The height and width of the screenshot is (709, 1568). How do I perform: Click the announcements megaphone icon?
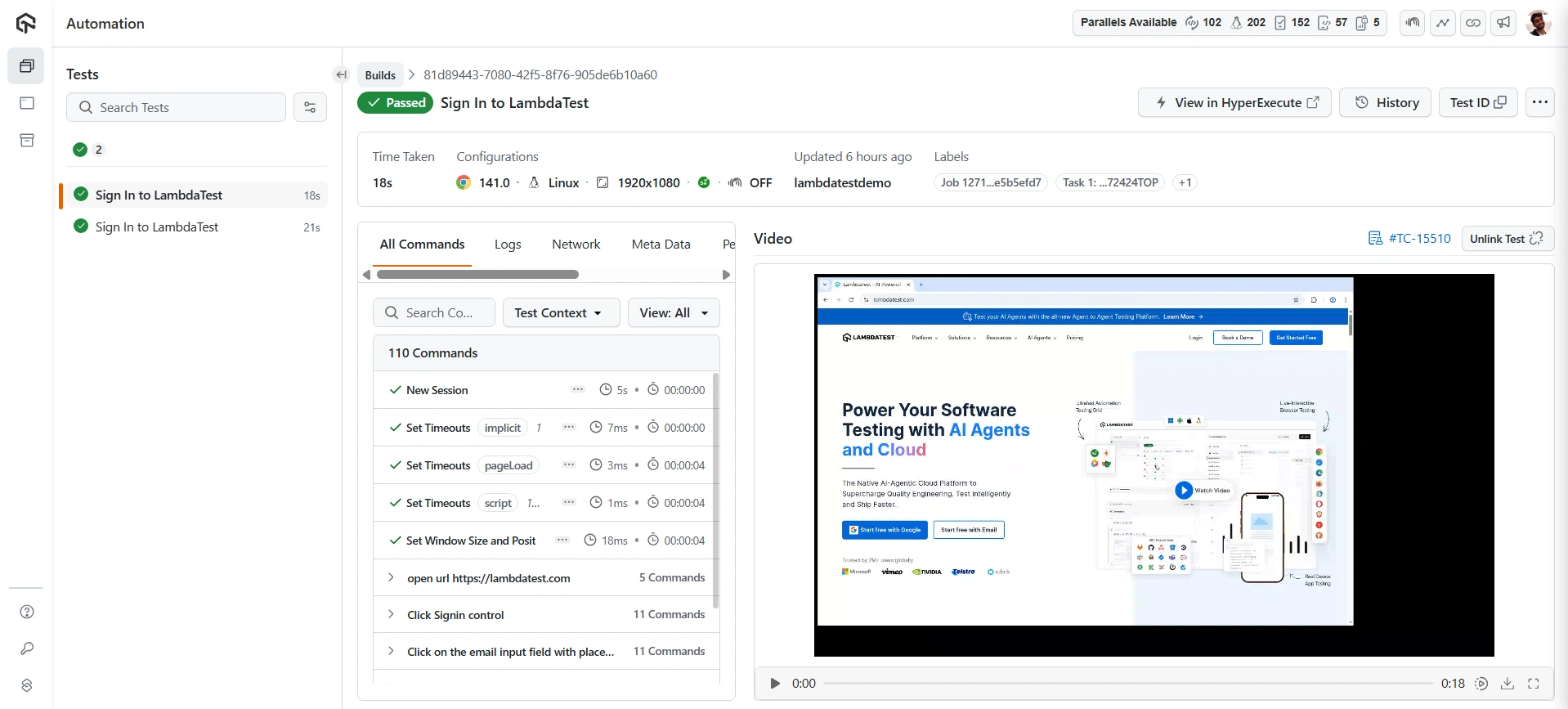pos(1503,23)
